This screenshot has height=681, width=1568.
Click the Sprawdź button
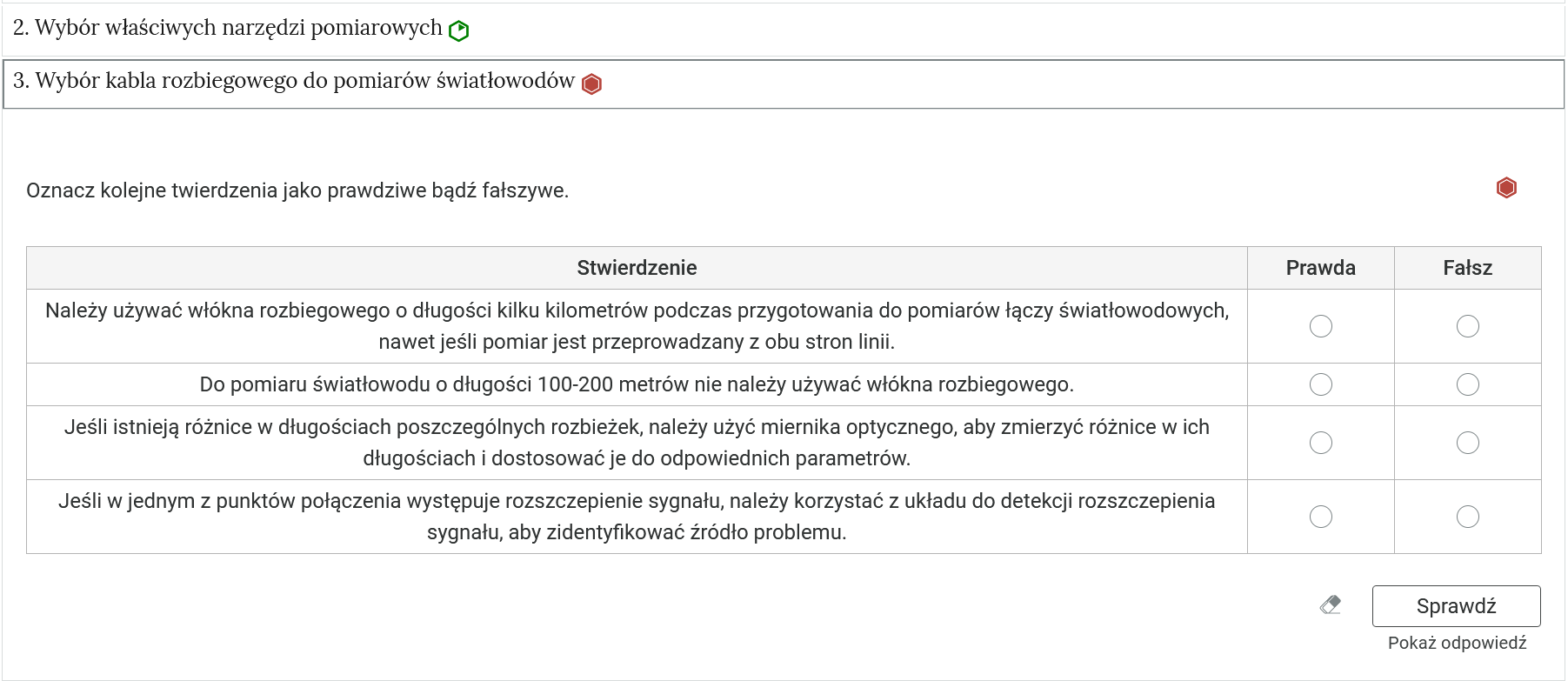click(x=1457, y=606)
